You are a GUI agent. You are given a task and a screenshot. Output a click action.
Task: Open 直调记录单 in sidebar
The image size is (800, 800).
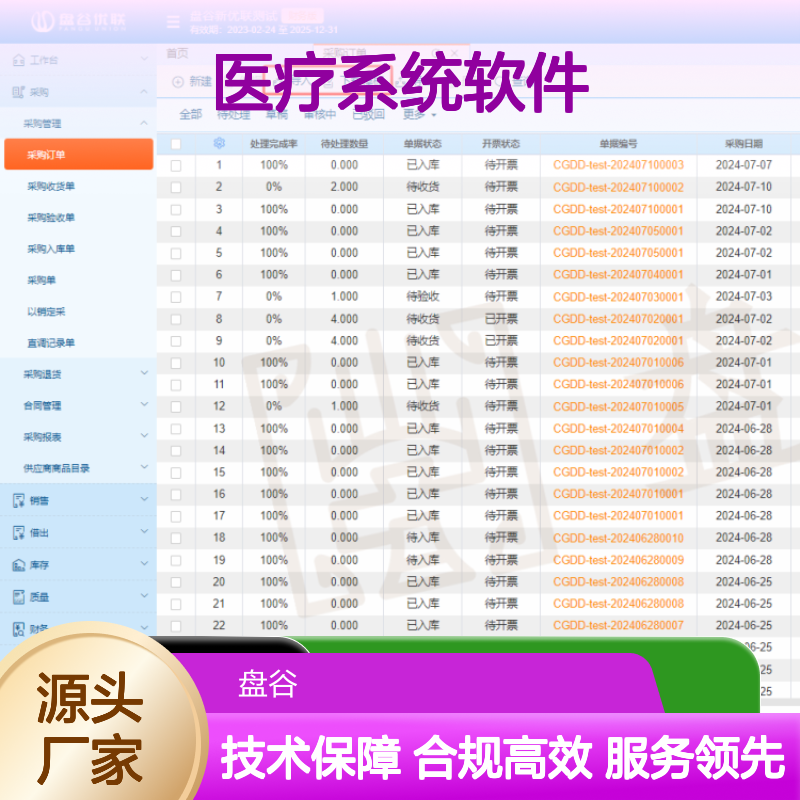coord(51,342)
